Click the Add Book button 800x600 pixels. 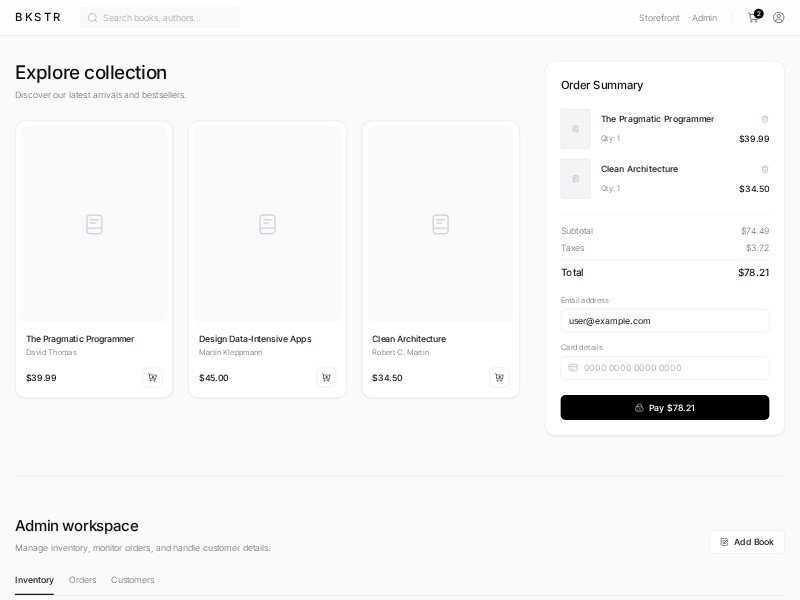747,542
